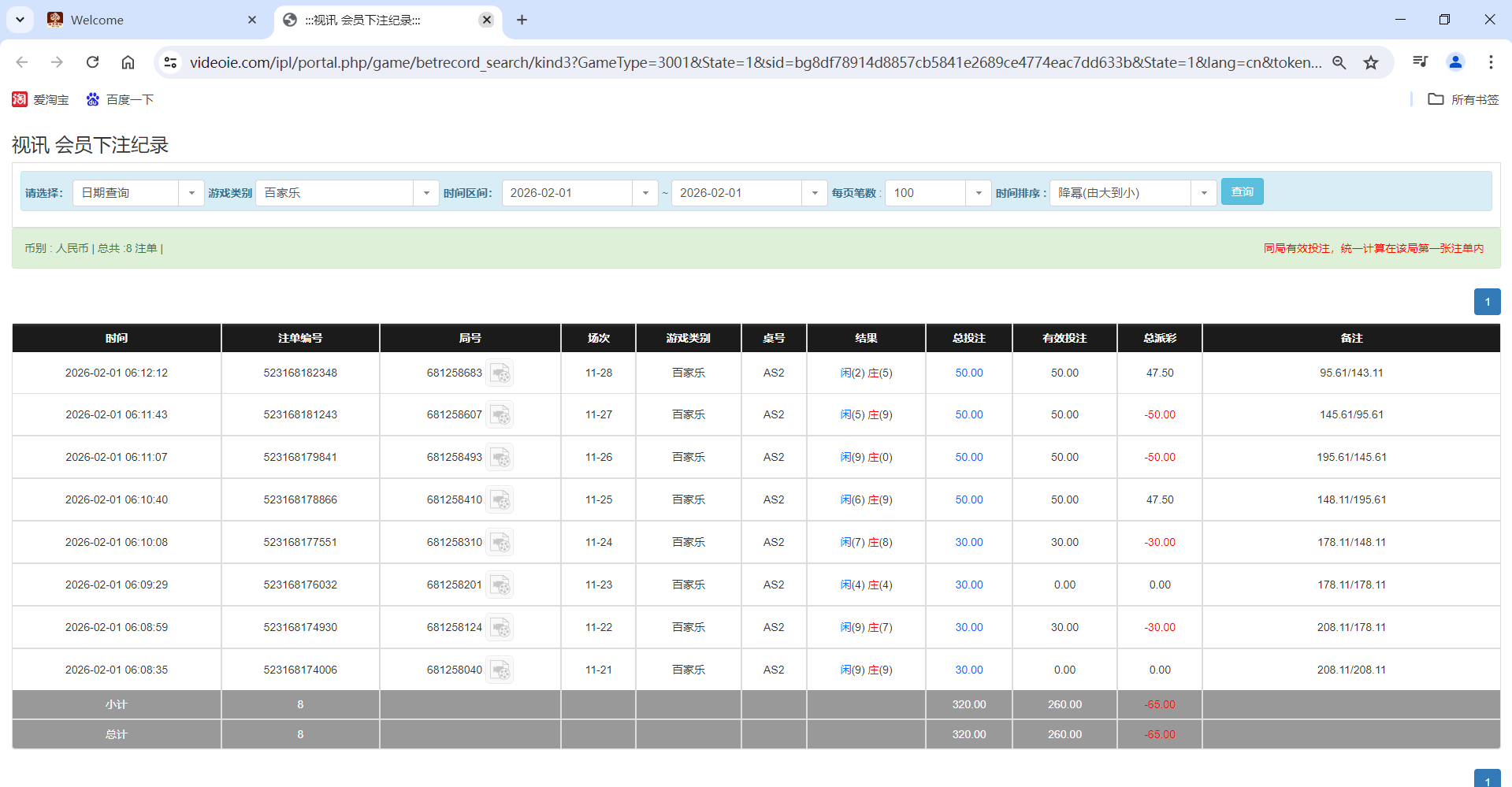The height and width of the screenshot is (787, 1512).
Task: Open the 每页笔数 per-page dropdown
Action: point(978,192)
